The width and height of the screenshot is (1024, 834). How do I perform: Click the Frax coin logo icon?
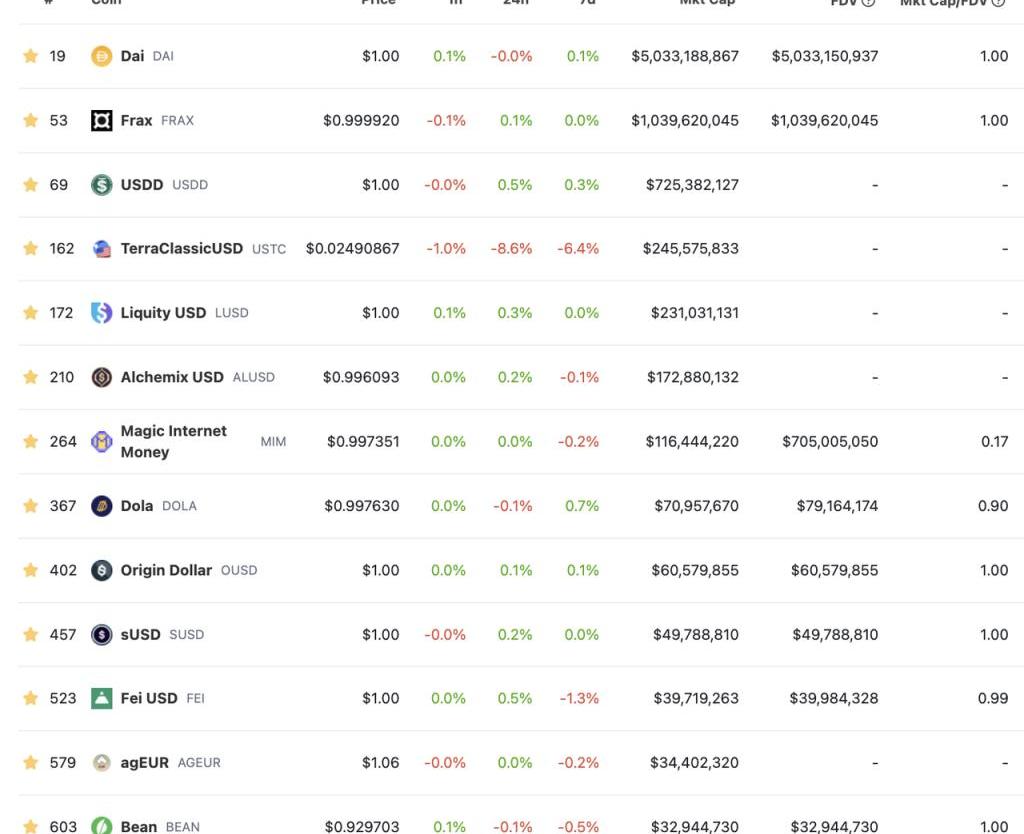point(101,121)
